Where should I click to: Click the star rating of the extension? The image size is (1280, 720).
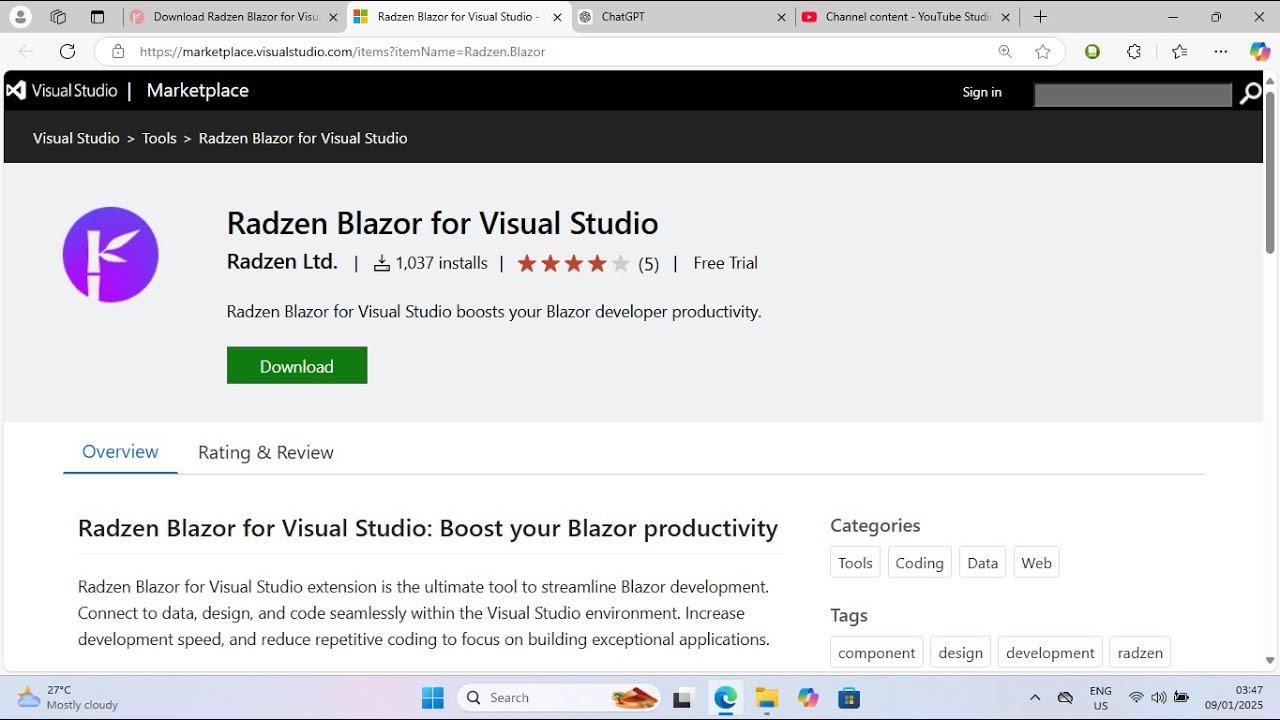click(573, 264)
